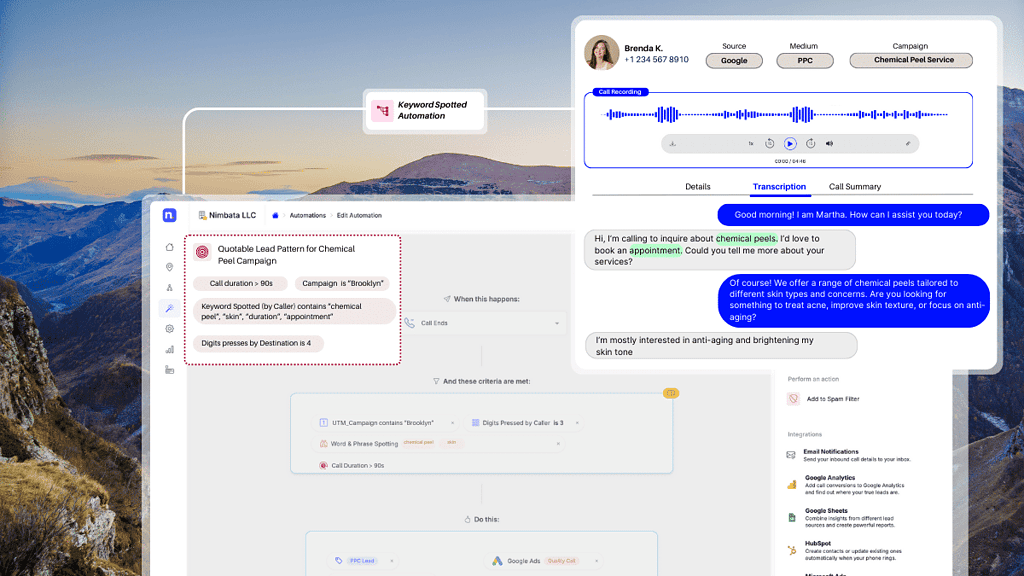
Task: Open the settings gear in sidebar
Action: (x=169, y=328)
